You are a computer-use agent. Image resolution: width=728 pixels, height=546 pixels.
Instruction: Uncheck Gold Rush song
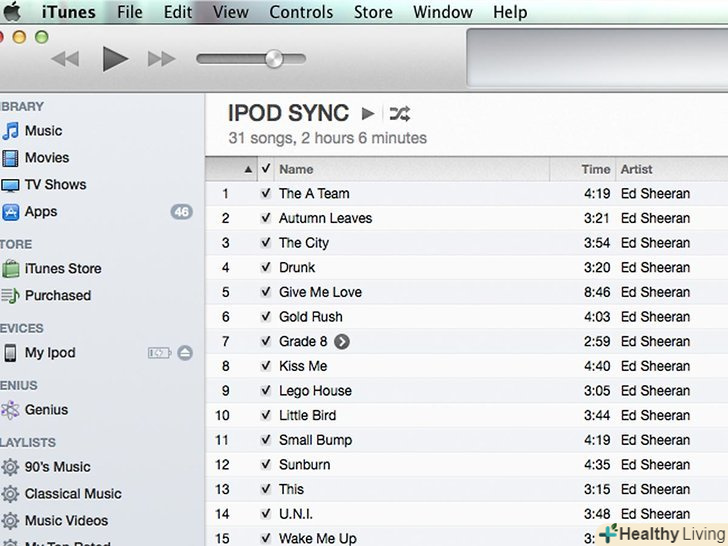point(266,317)
